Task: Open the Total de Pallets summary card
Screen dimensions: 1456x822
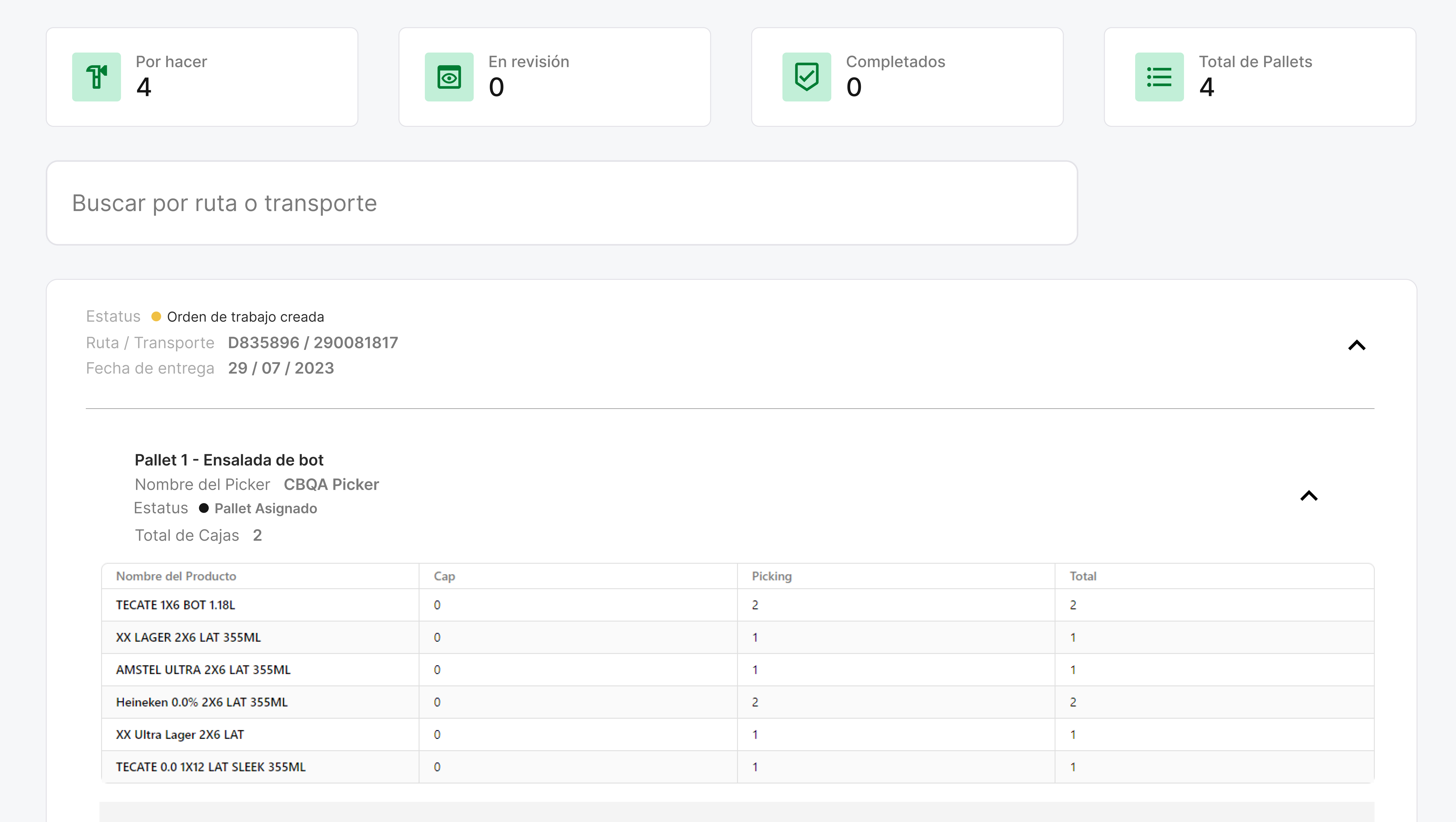Action: tap(1260, 77)
